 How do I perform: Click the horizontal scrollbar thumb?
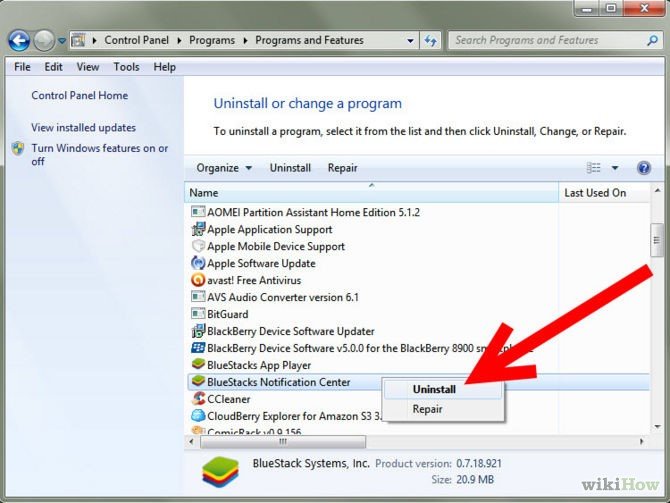click(x=283, y=441)
